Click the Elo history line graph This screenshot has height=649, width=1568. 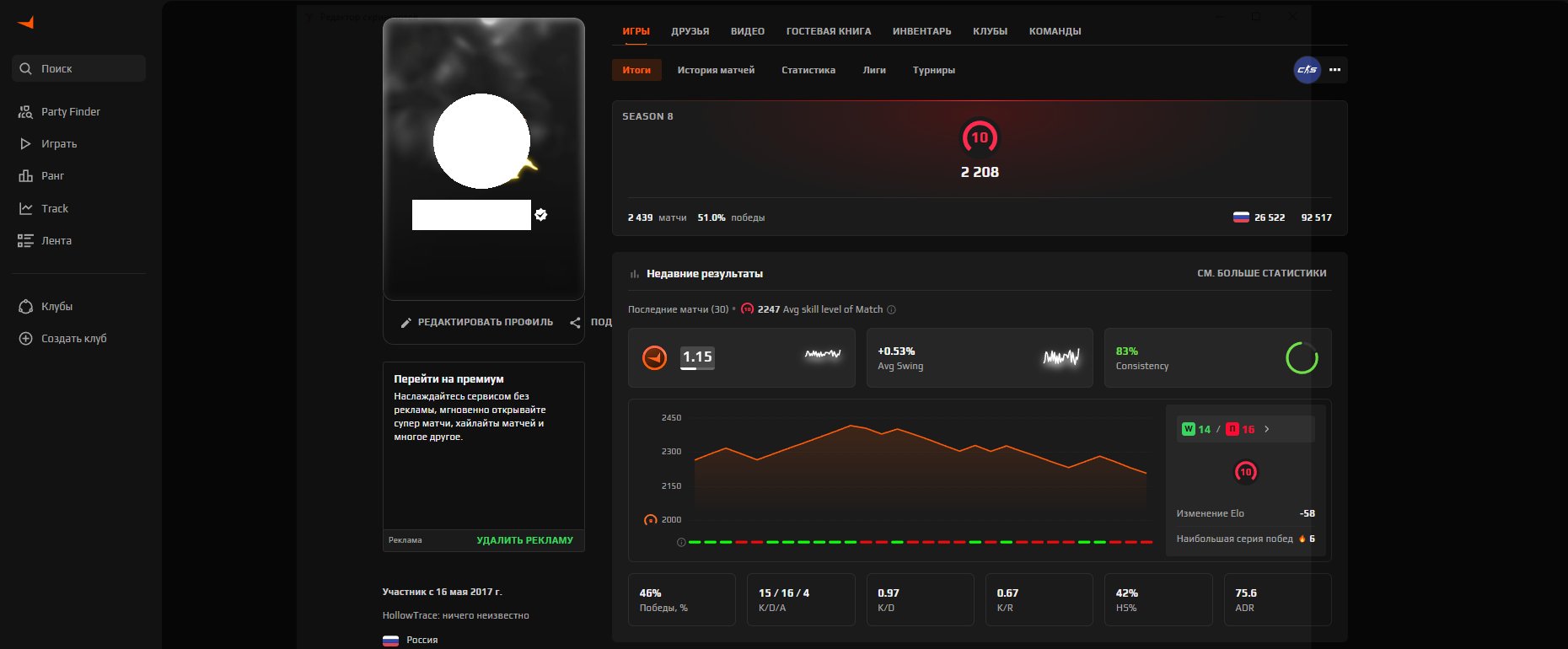tap(920, 469)
